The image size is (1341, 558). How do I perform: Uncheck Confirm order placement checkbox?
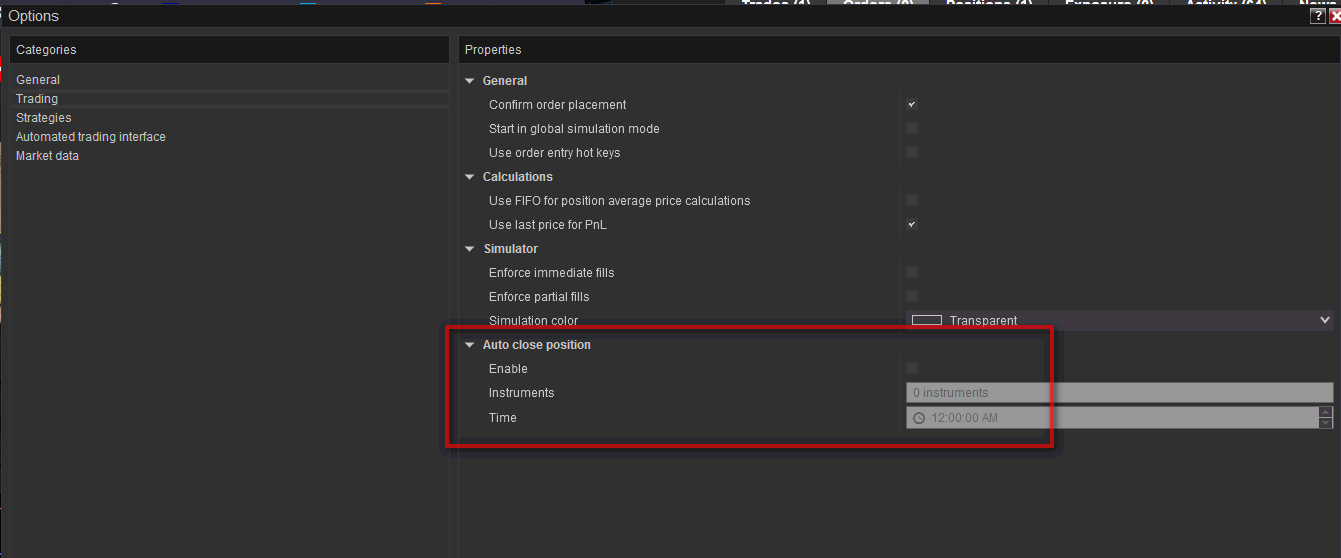[x=912, y=104]
